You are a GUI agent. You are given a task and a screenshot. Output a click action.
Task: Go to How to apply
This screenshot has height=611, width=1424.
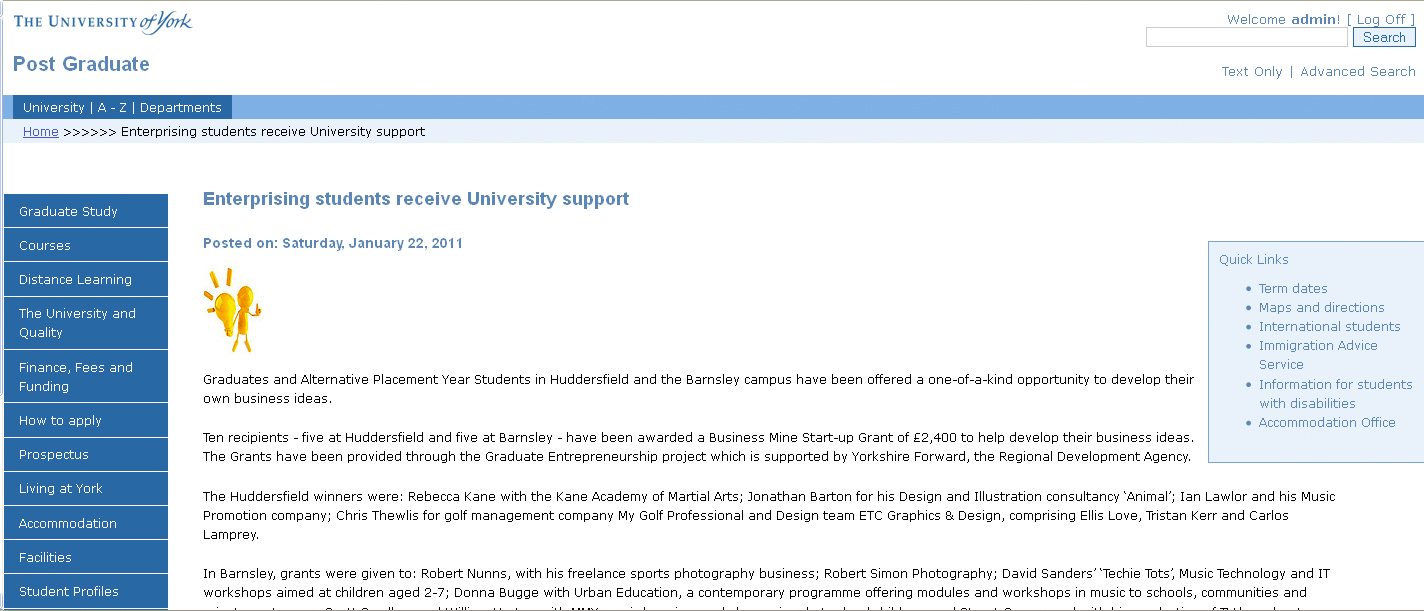(60, 421)
